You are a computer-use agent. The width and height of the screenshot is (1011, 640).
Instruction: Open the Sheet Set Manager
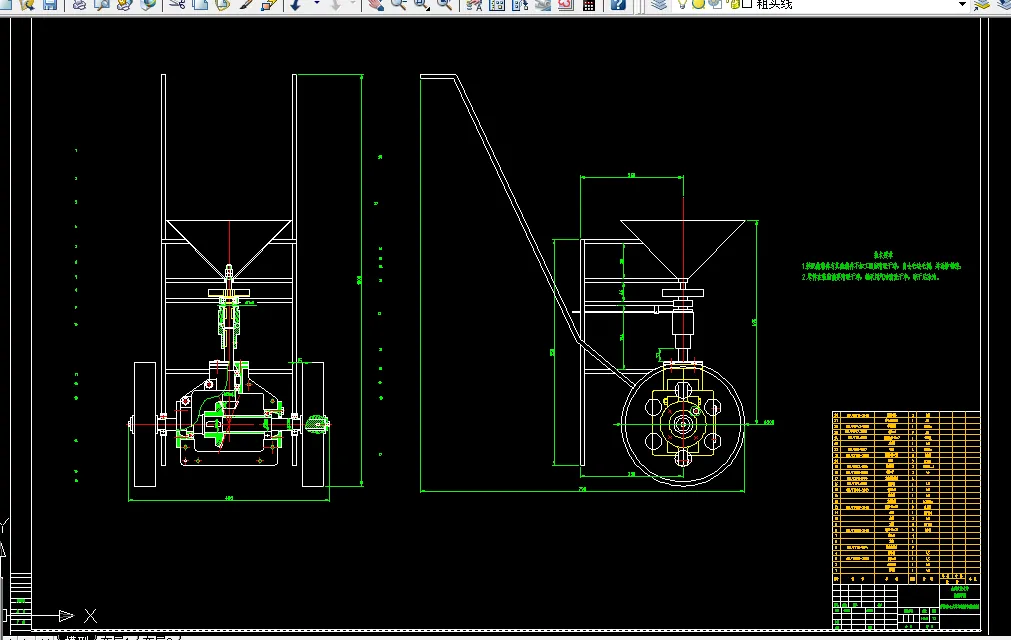(543, 4)
